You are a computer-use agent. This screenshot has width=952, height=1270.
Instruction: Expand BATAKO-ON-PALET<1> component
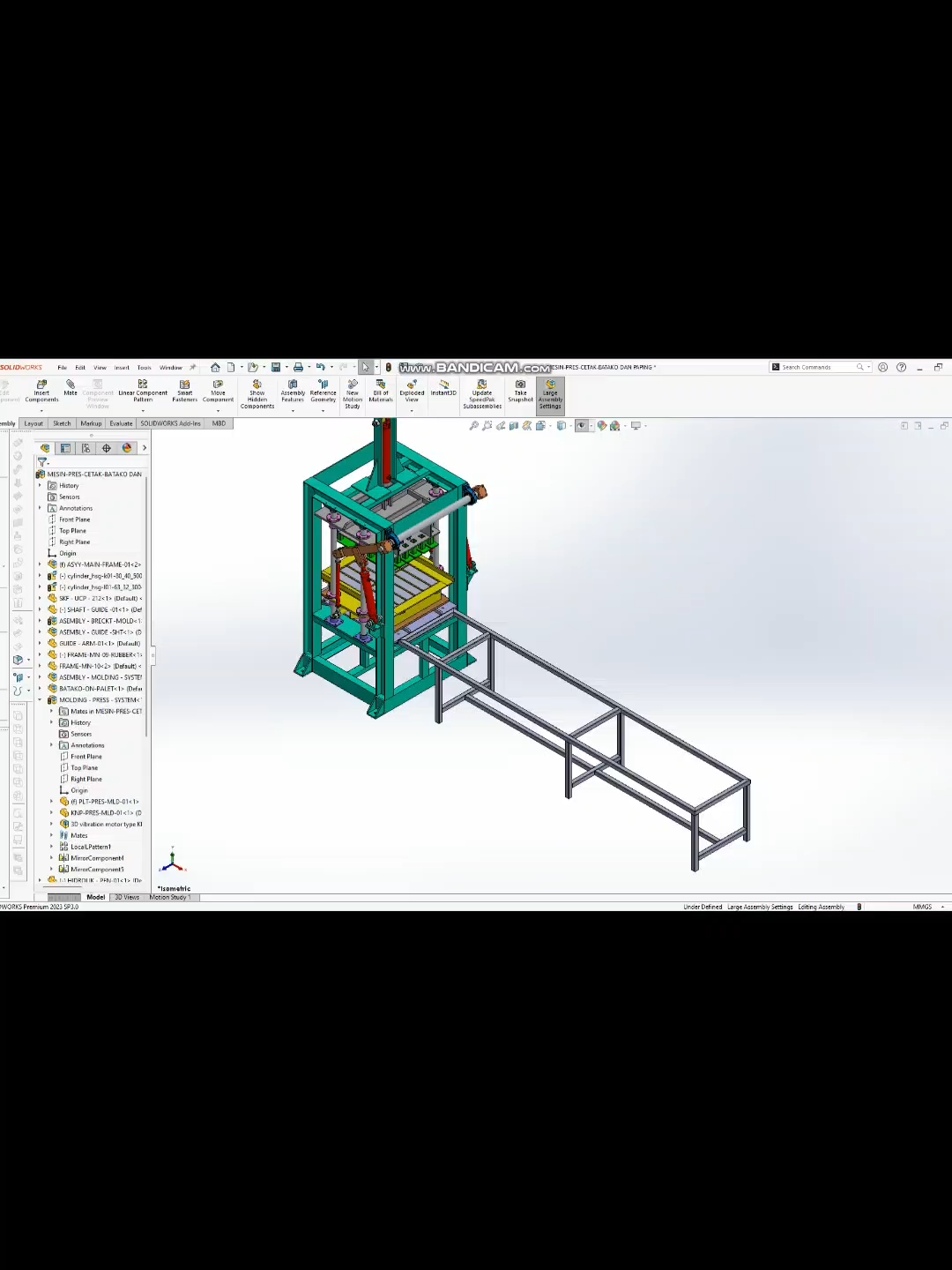click(40, 689)
